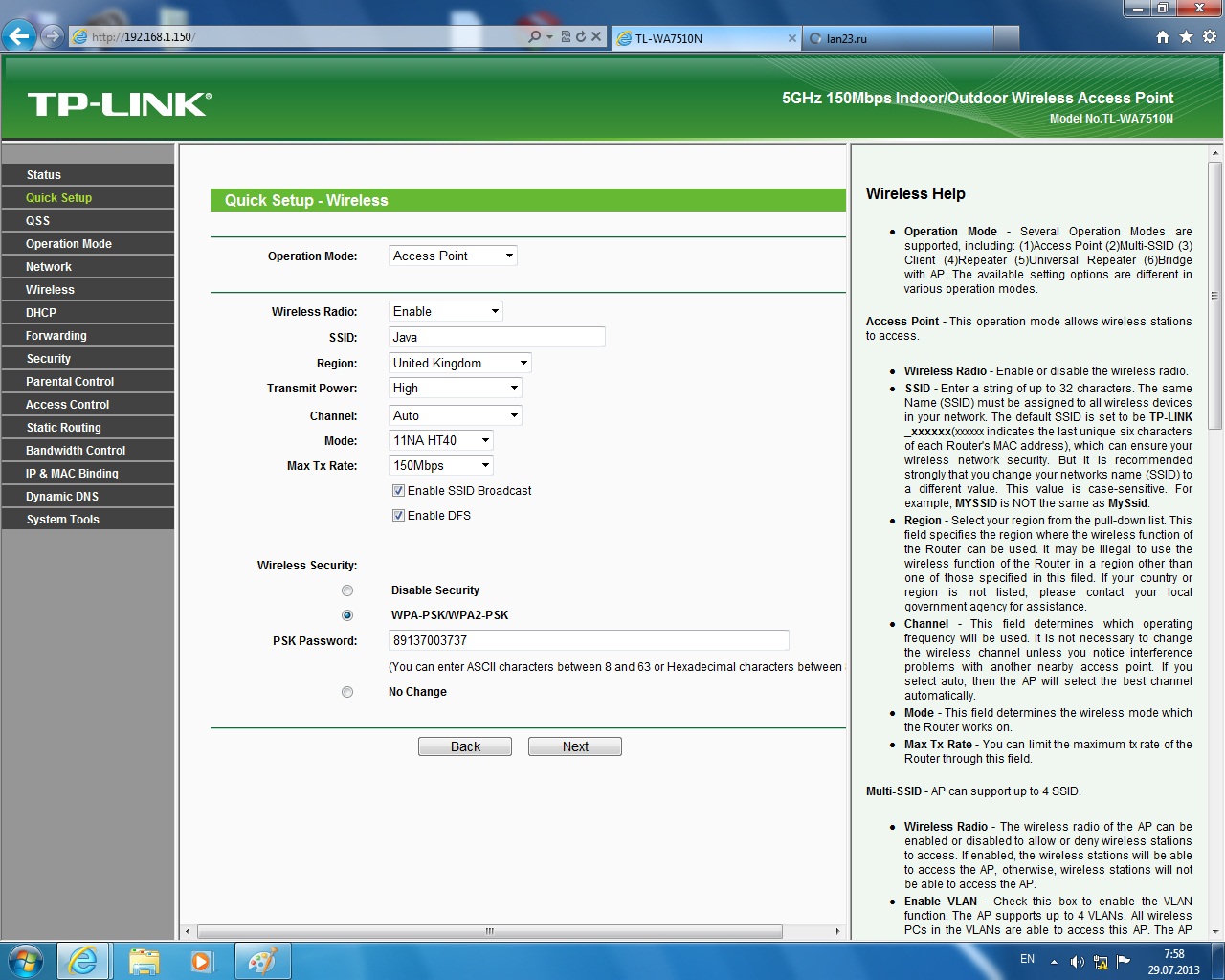
Task: Open Access Control in sidebar
Action: click(x=88, y=405)
